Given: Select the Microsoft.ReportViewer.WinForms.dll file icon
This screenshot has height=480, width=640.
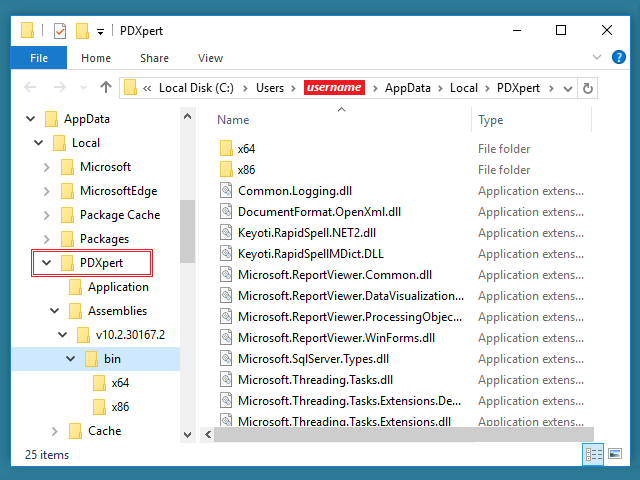Looking at the screenshot, I should point(226,337).
